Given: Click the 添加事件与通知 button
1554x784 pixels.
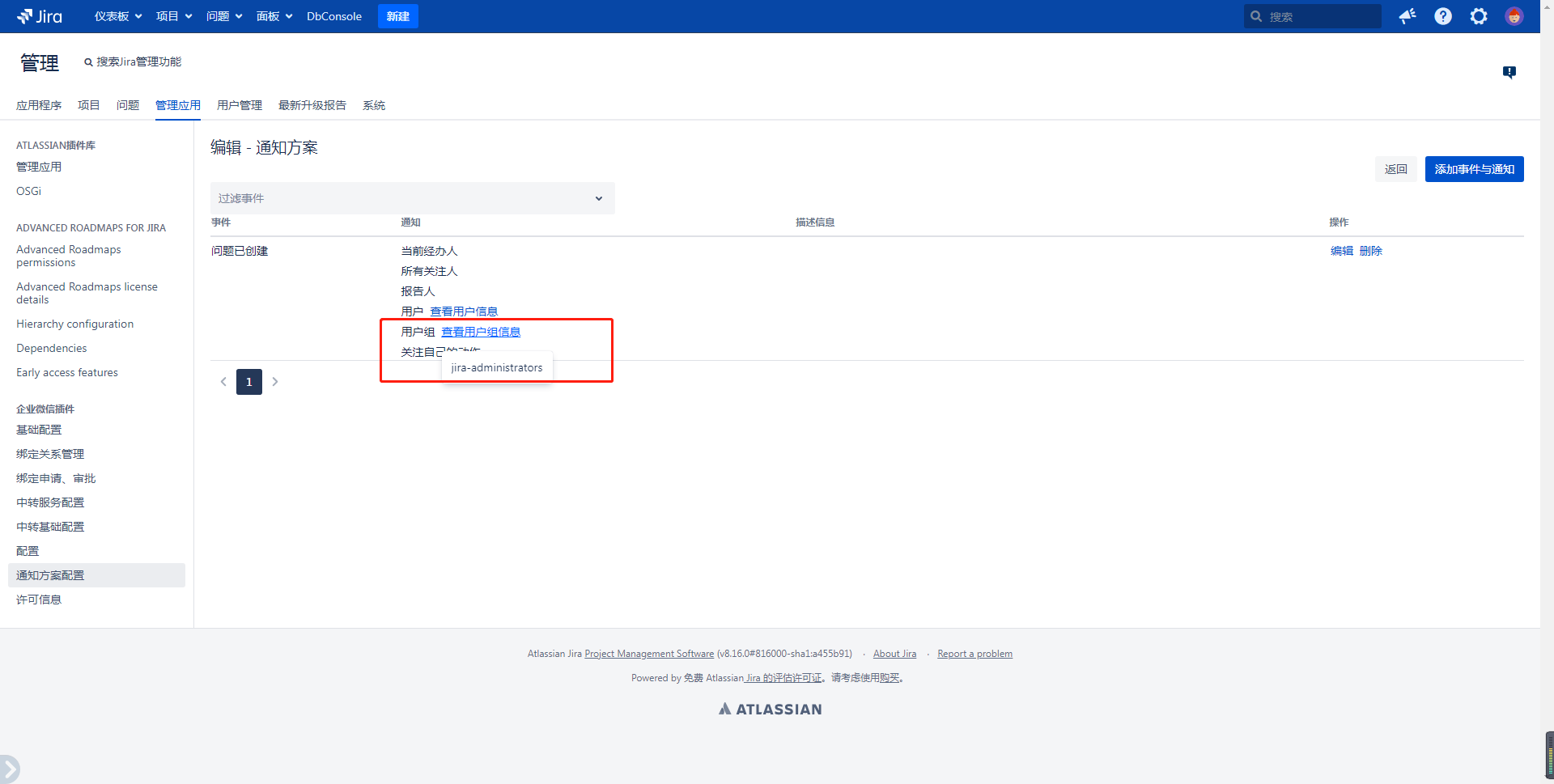Looking at the screenshot, I should pyautogui.click(x=1474, y=169).
